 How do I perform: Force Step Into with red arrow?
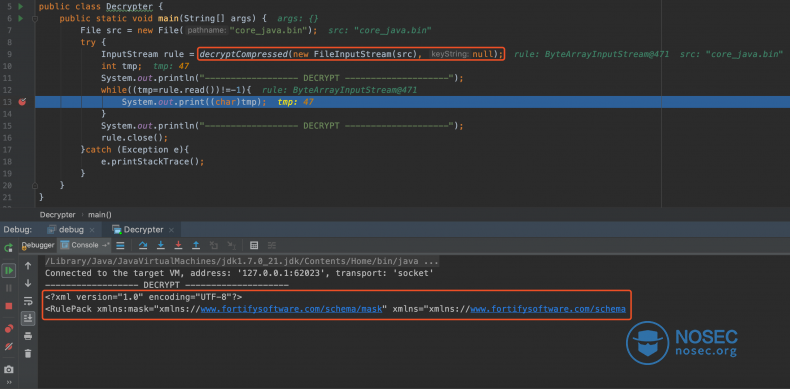(178, 245)
